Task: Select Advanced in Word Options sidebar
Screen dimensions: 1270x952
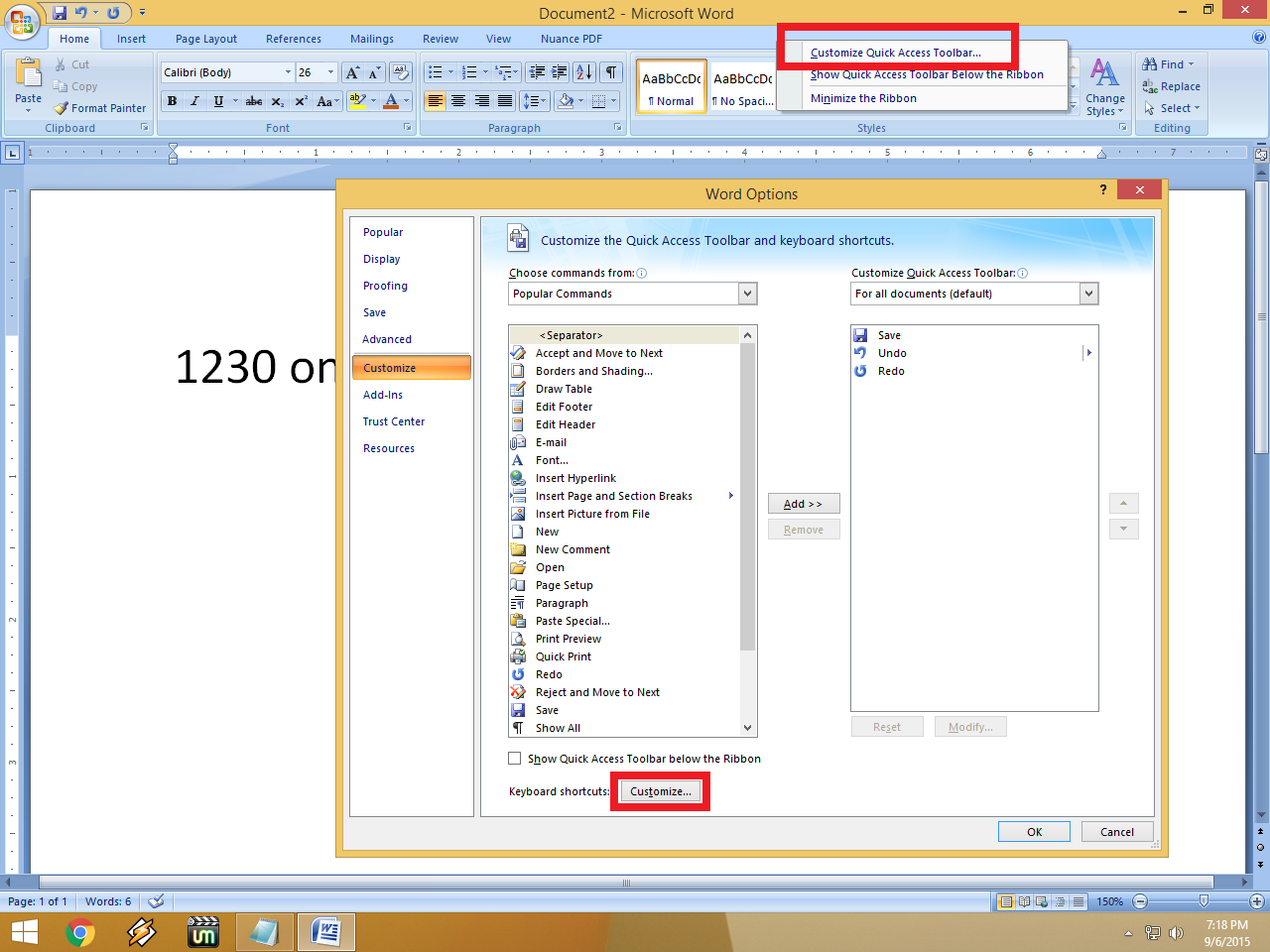Action: pyautogui.click(x=387, y=339)
